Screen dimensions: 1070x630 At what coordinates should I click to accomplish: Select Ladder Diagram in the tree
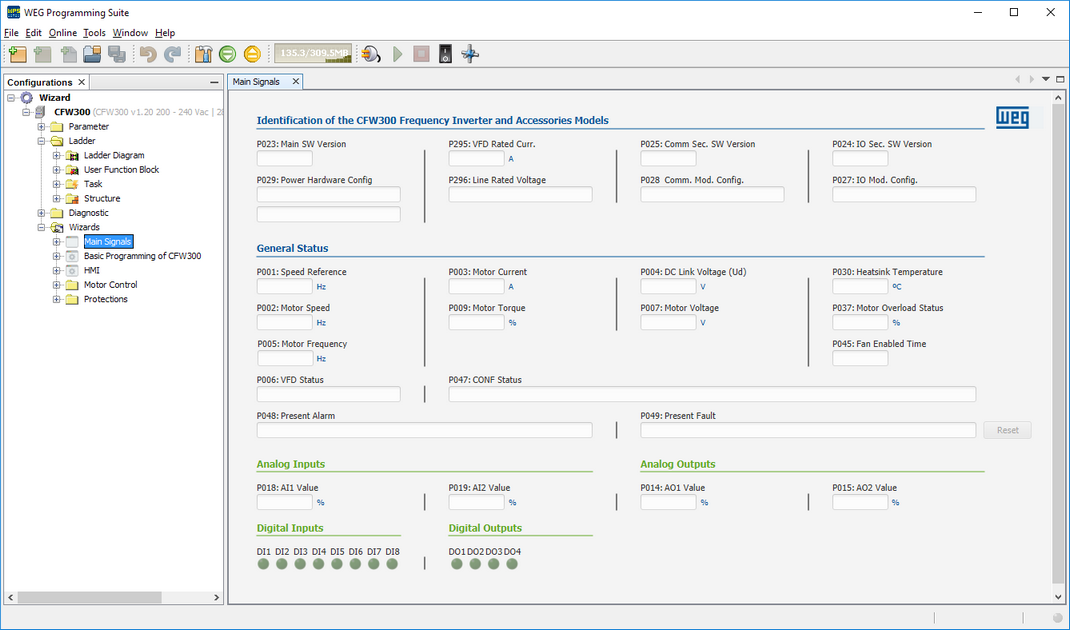click(113, 156)
